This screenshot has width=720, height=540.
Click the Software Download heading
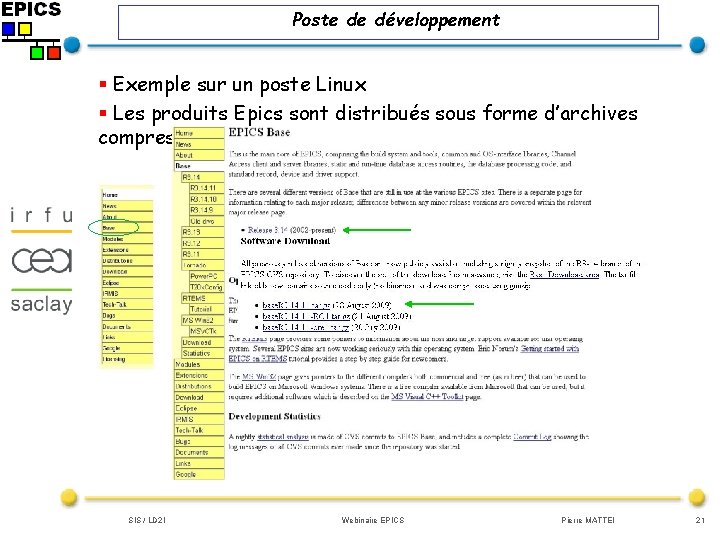point(285,241)
